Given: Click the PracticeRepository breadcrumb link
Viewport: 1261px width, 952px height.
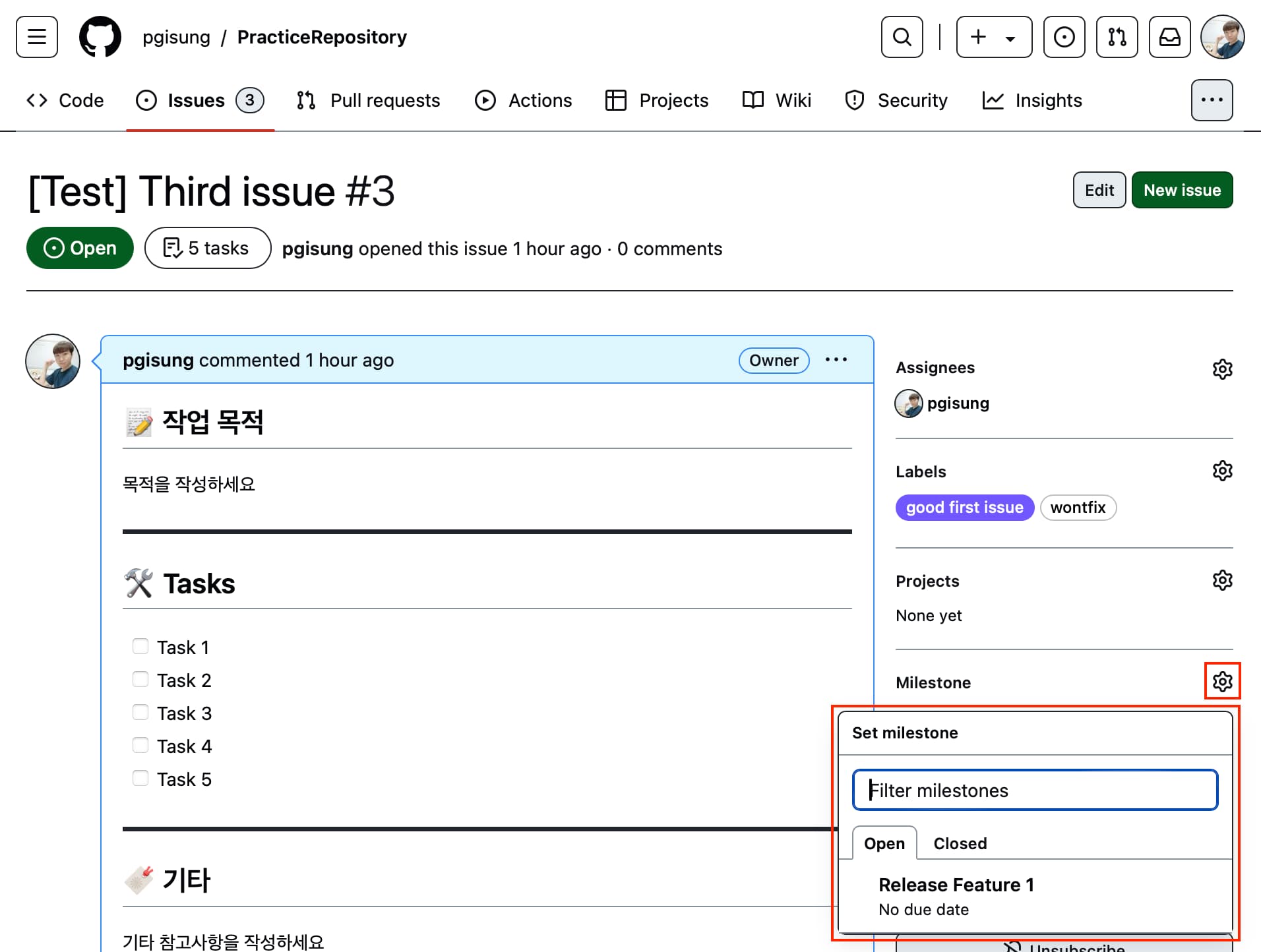Looking at the screenshot, I should point(322,37).
